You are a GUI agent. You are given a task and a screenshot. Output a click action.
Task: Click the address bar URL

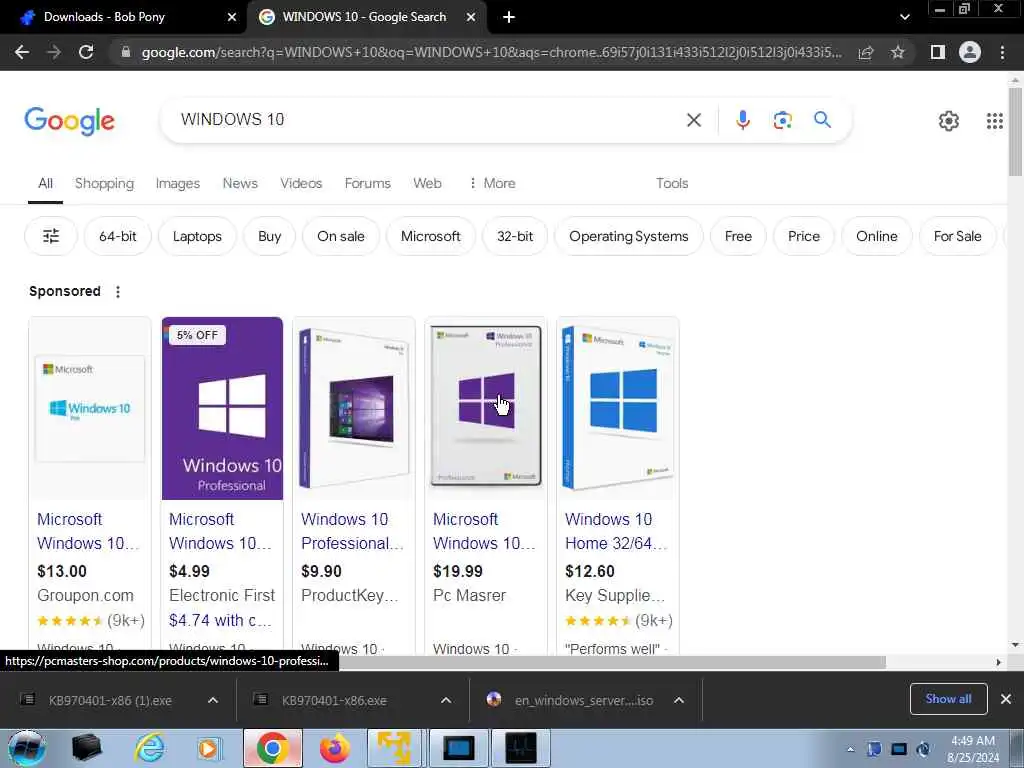click(x=491, y=52)
